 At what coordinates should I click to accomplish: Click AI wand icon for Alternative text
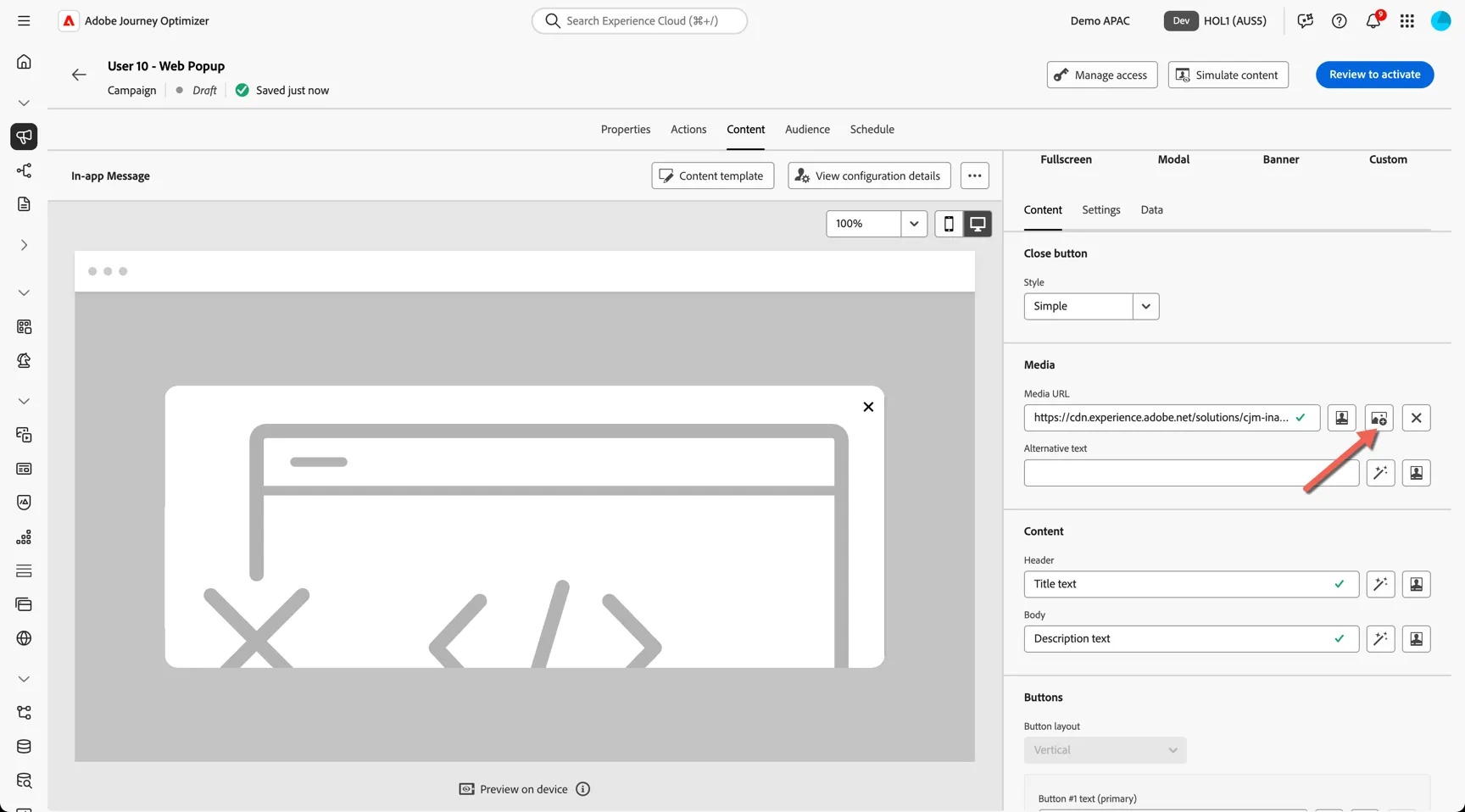click(x=1380, y=473)
